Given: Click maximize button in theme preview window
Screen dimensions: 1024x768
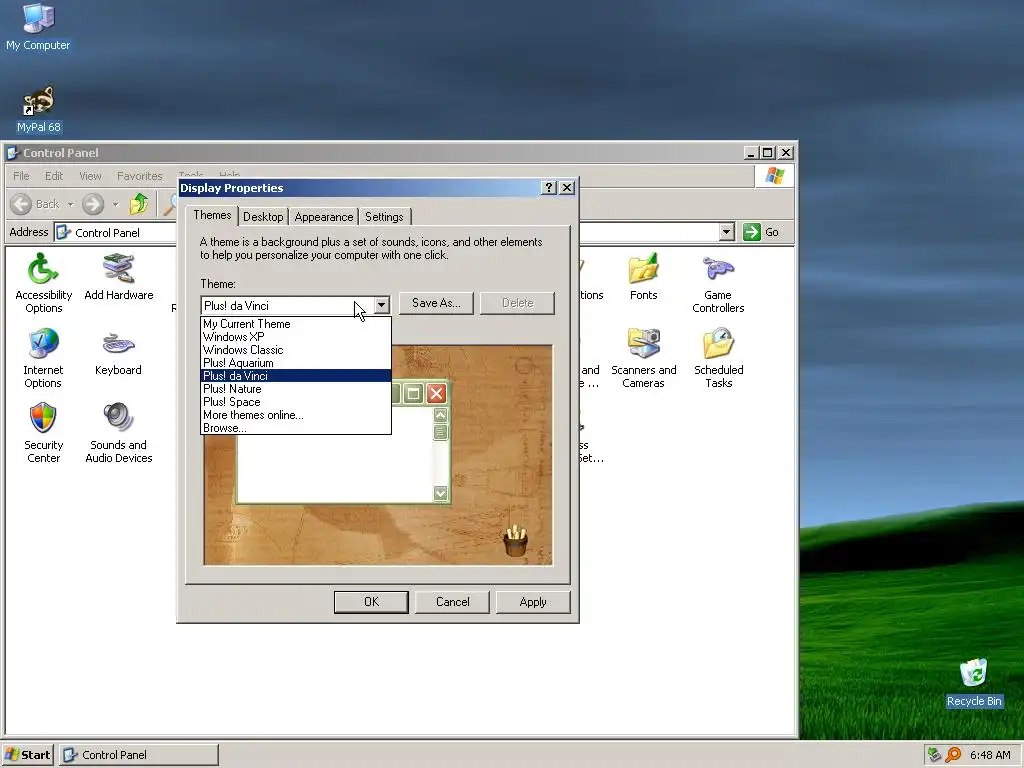Looking at the screenshot, I should coord(413,394).
